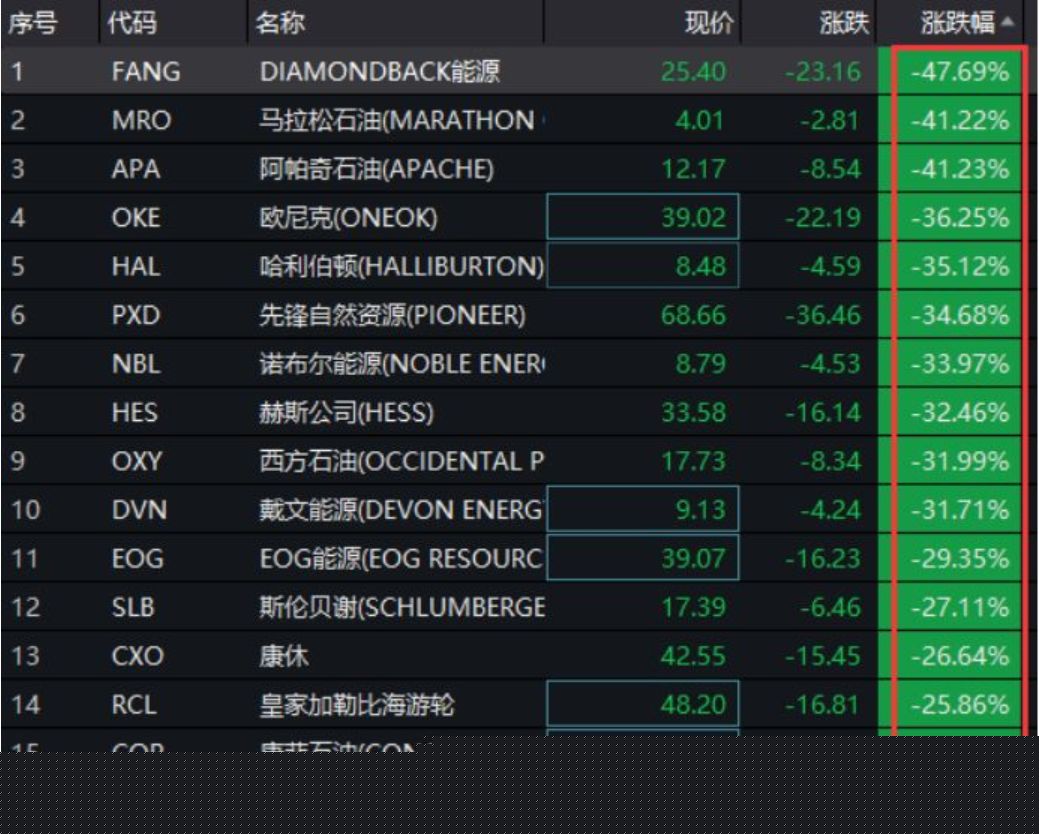Screen dimensions: 1039x834
Task: Select stock code FANG
Action: point(146,72)
